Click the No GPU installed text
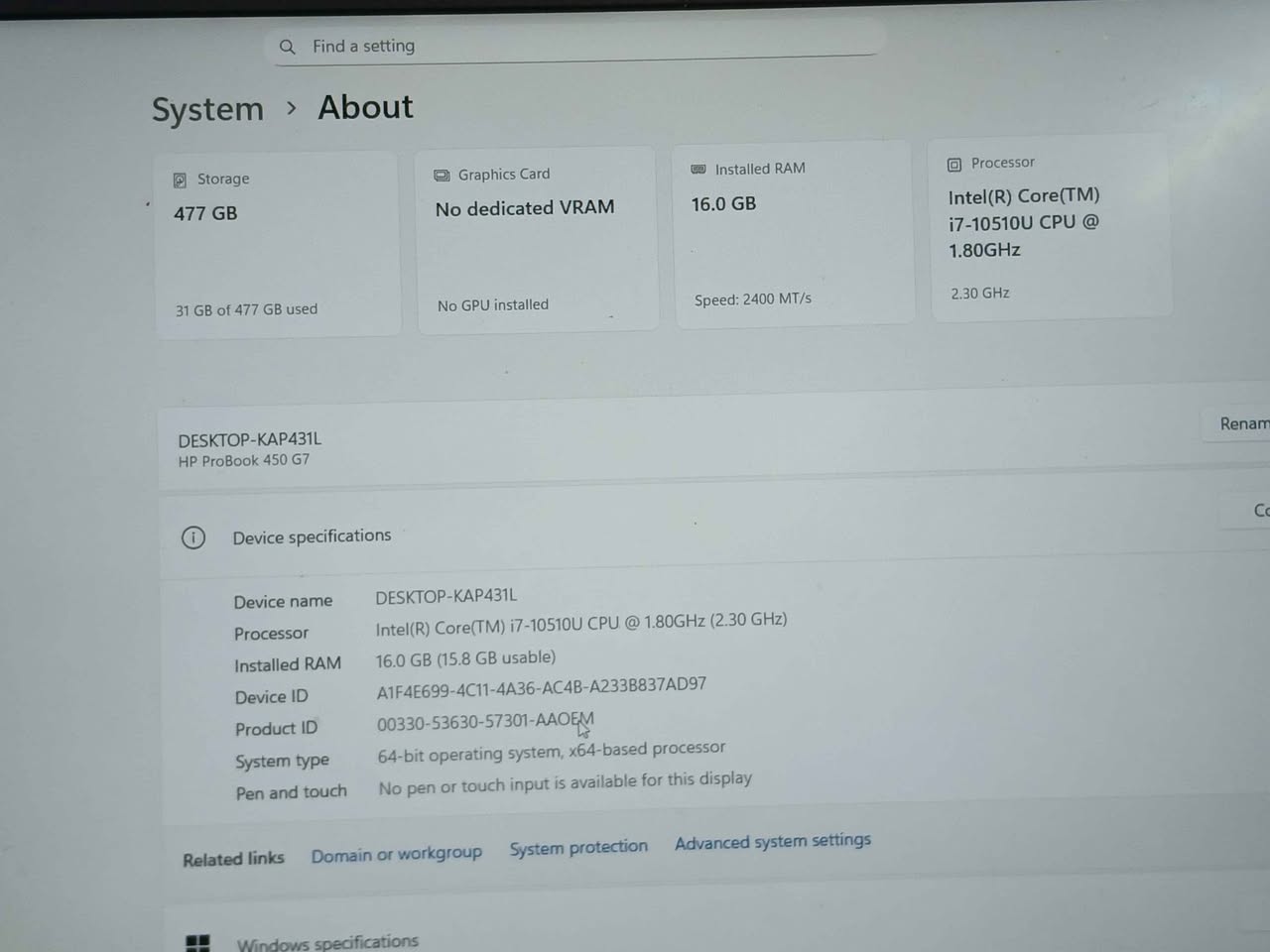The image size is (1270, 952). pos(493,305)
